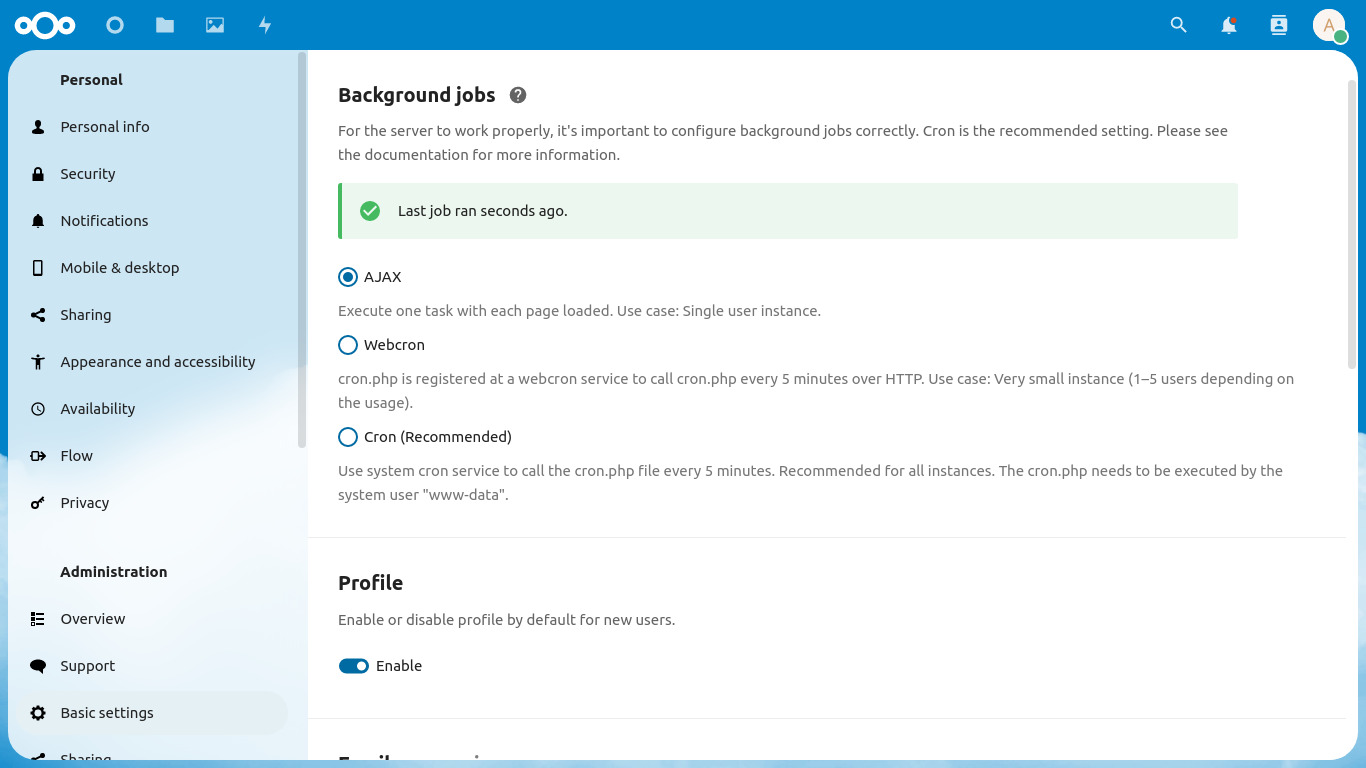Open the Nextcloud logo home link
The image size is (1366, 768).
click(x=45, y=25)
